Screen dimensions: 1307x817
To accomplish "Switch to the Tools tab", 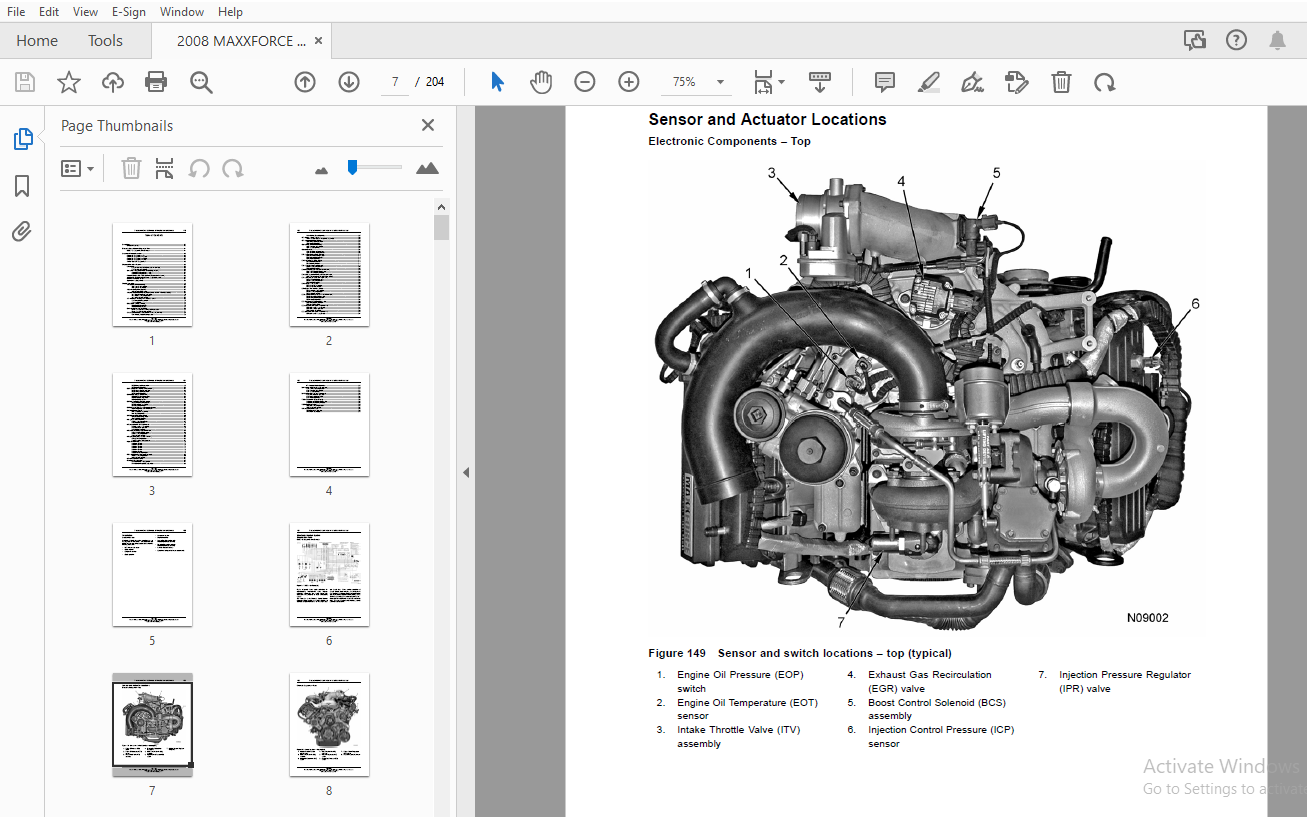I will [x=105, y=41].
